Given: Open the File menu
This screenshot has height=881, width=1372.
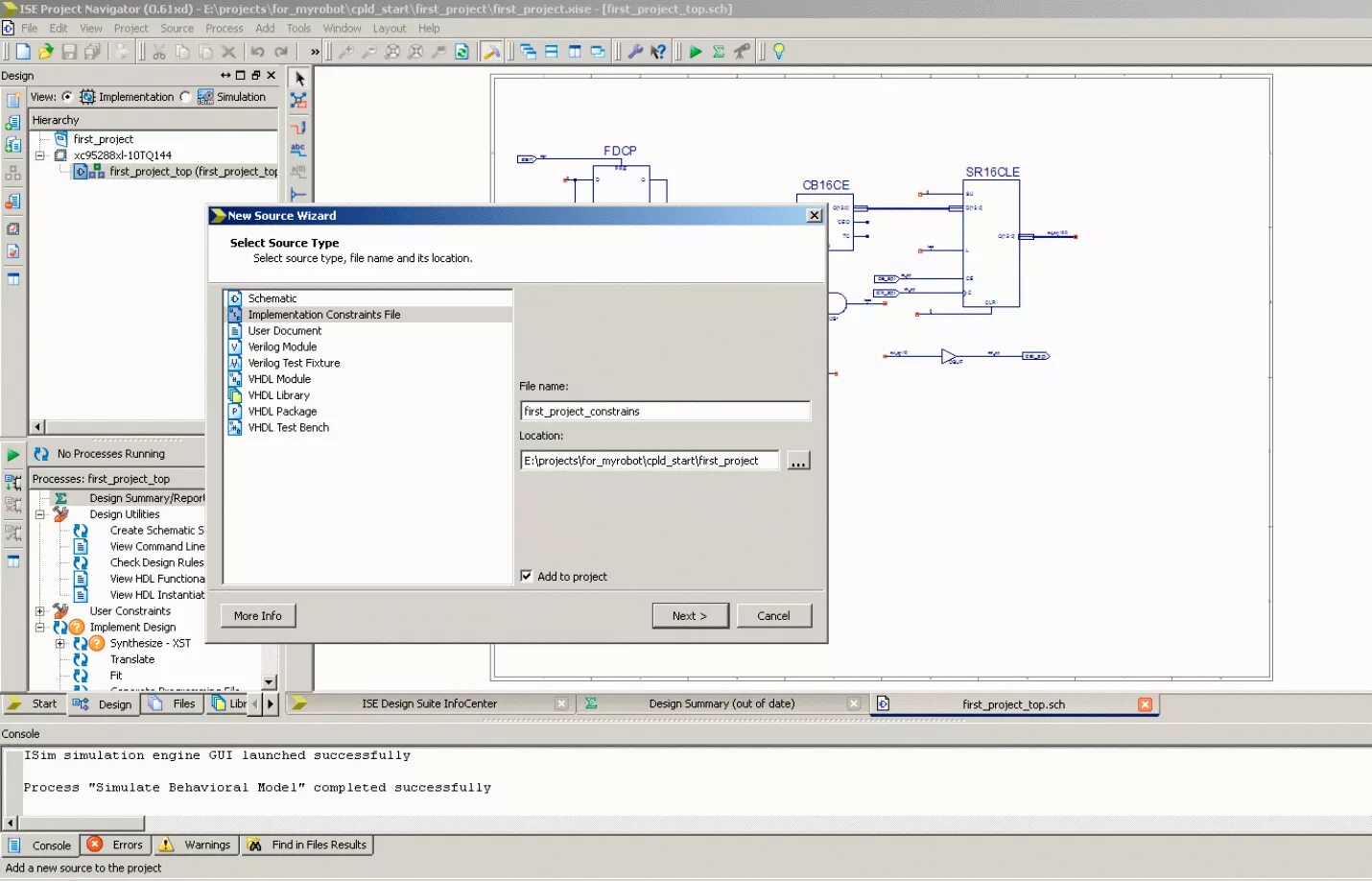Looking at the screenshot, I should (30, 29).
